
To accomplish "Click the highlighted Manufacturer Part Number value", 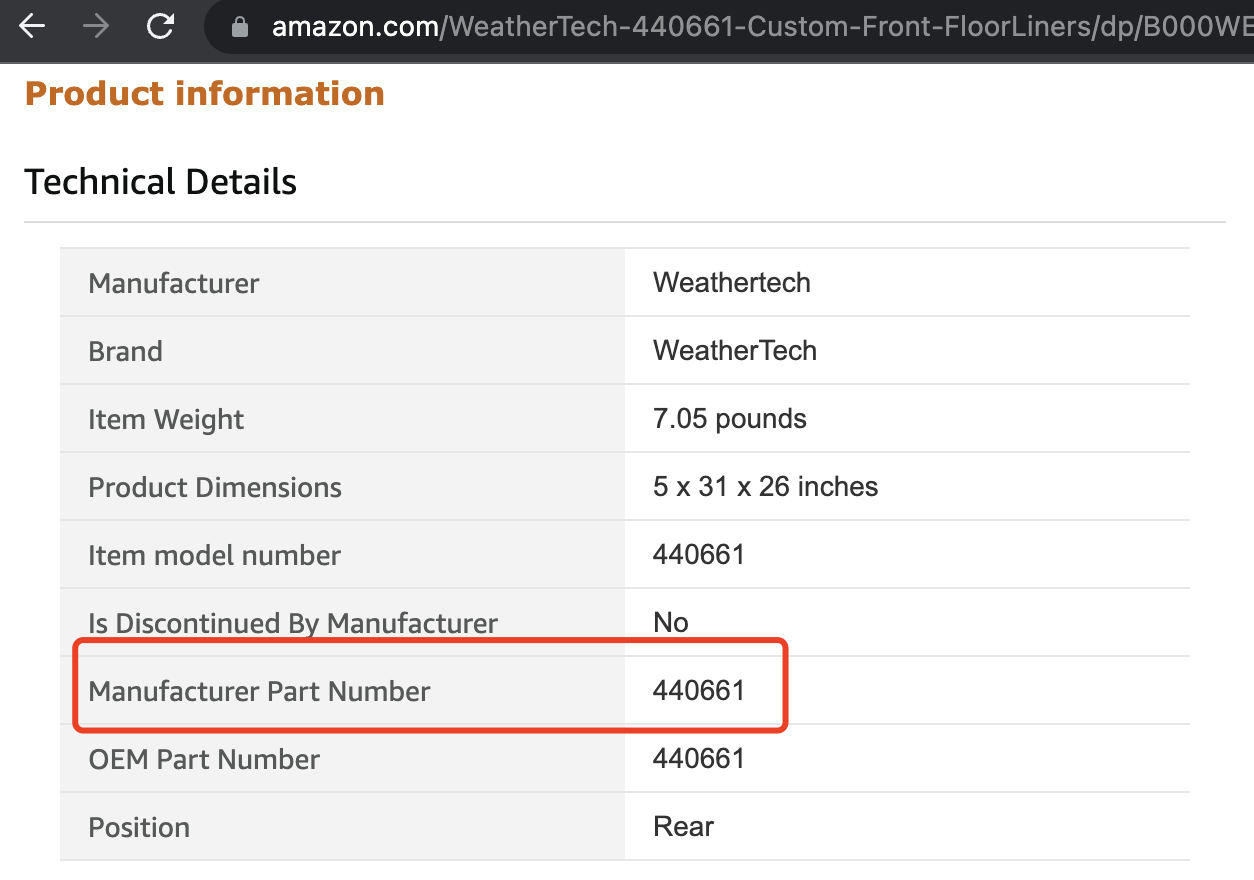I will pyautogui.click(x=698, y=691).
